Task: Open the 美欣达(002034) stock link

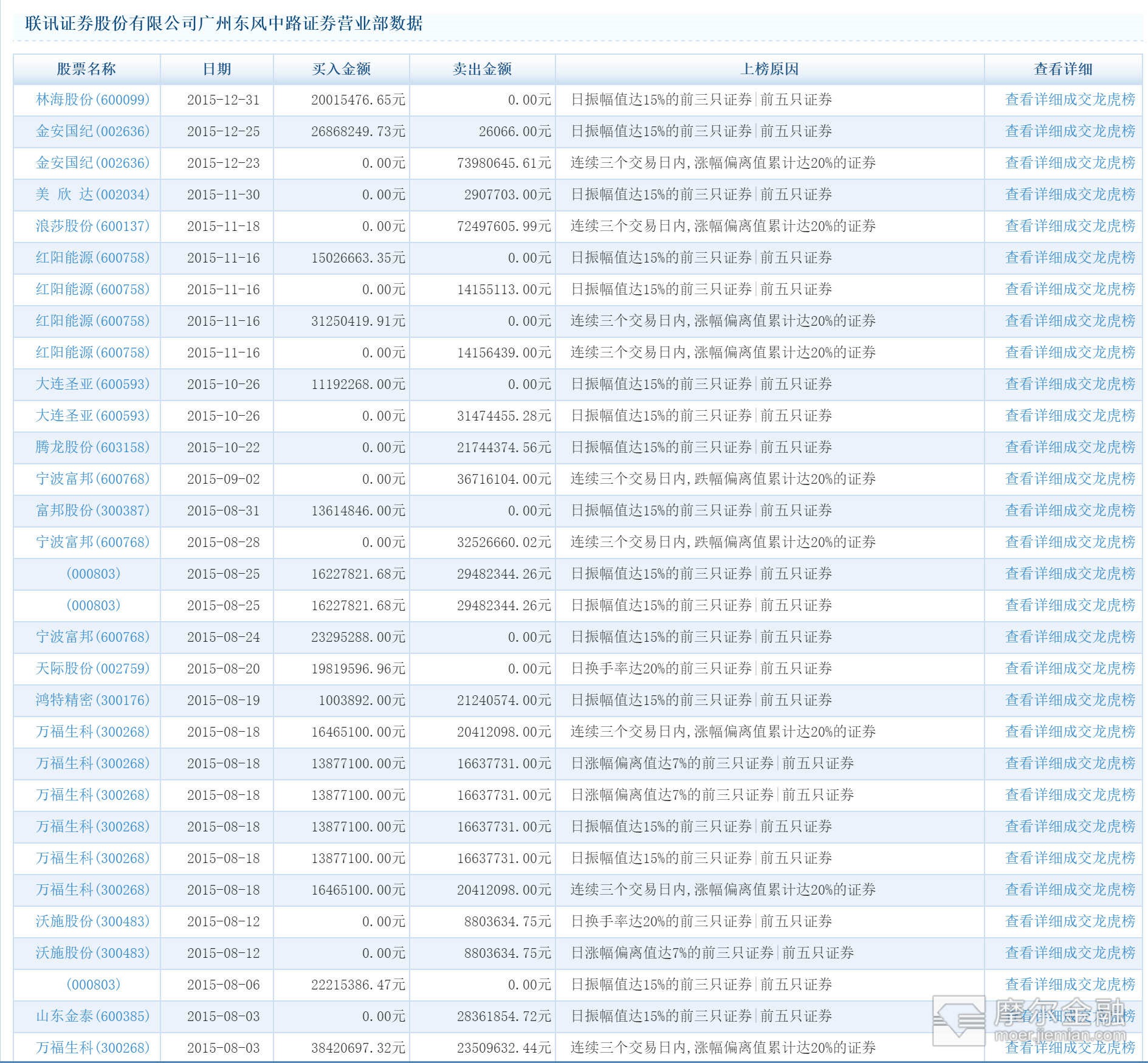Action: coord(92,194)
